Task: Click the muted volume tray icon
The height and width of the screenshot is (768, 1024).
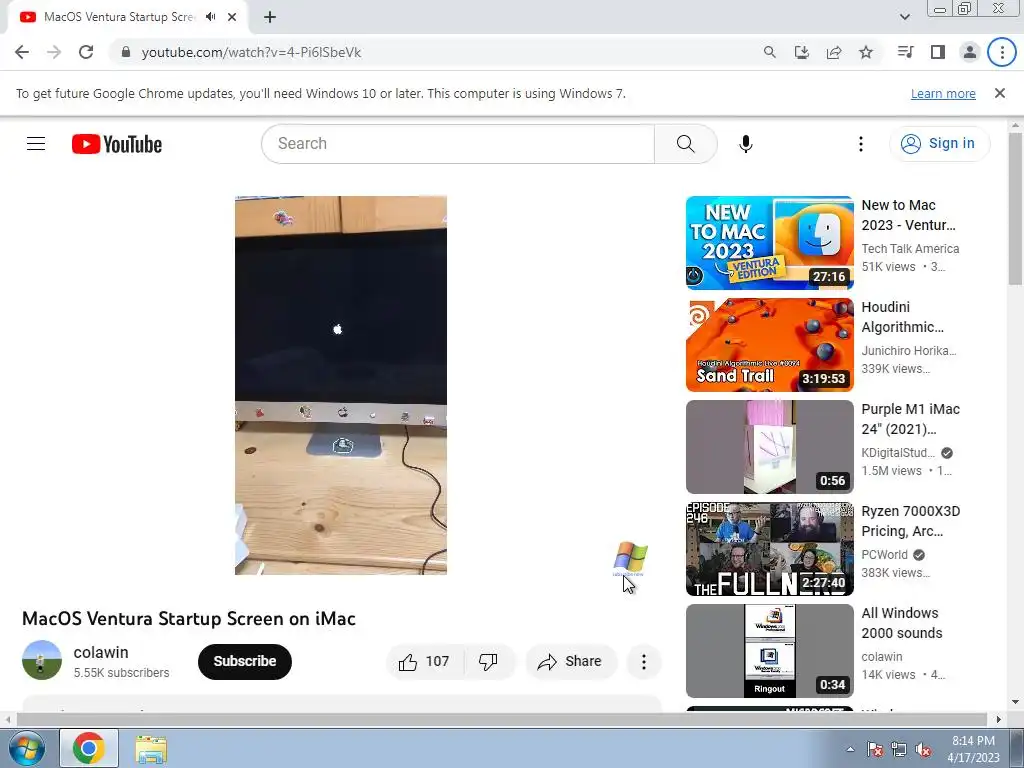Action: [923, 749]
